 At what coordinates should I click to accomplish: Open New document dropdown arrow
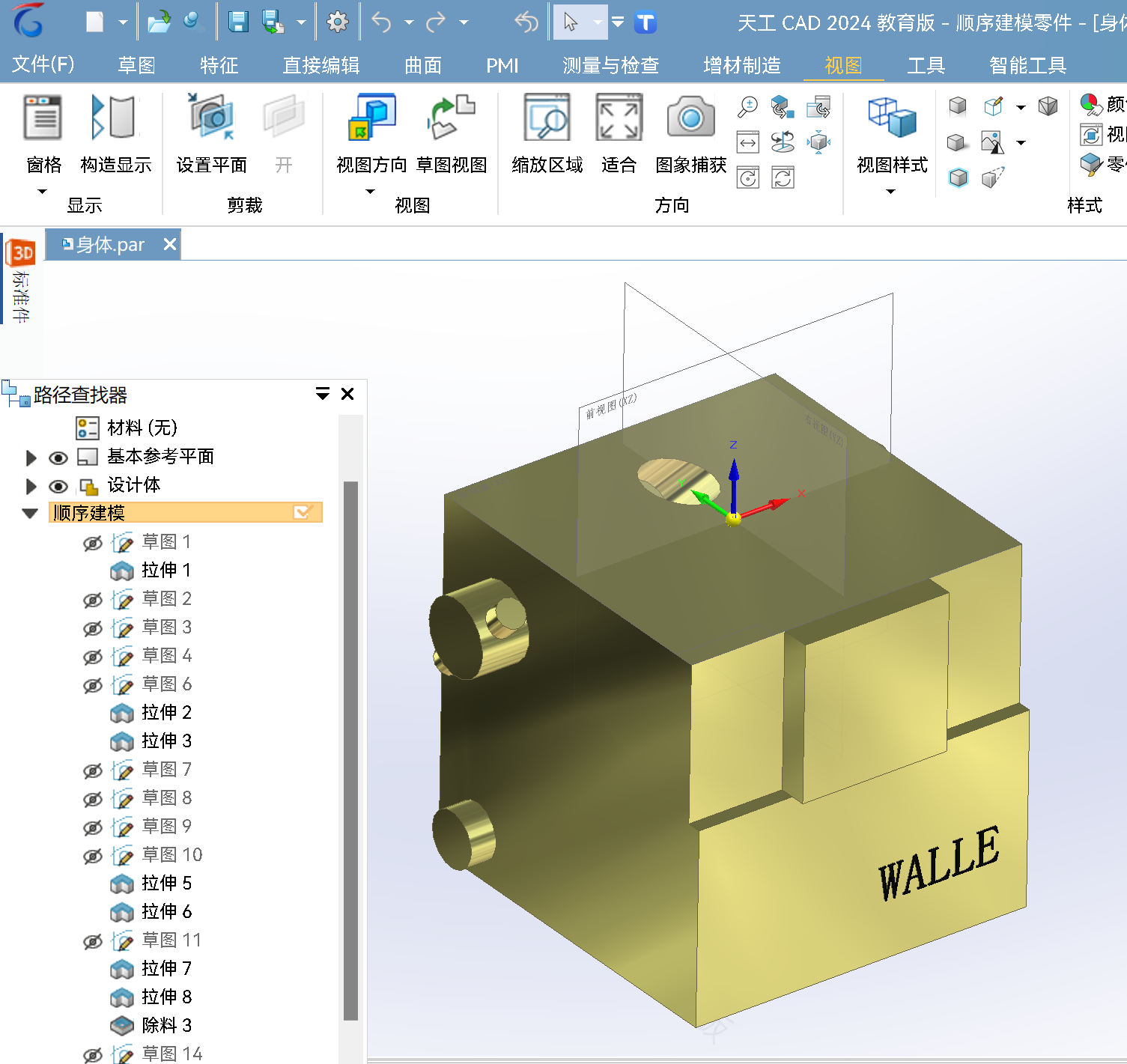(x=123, y=22)
